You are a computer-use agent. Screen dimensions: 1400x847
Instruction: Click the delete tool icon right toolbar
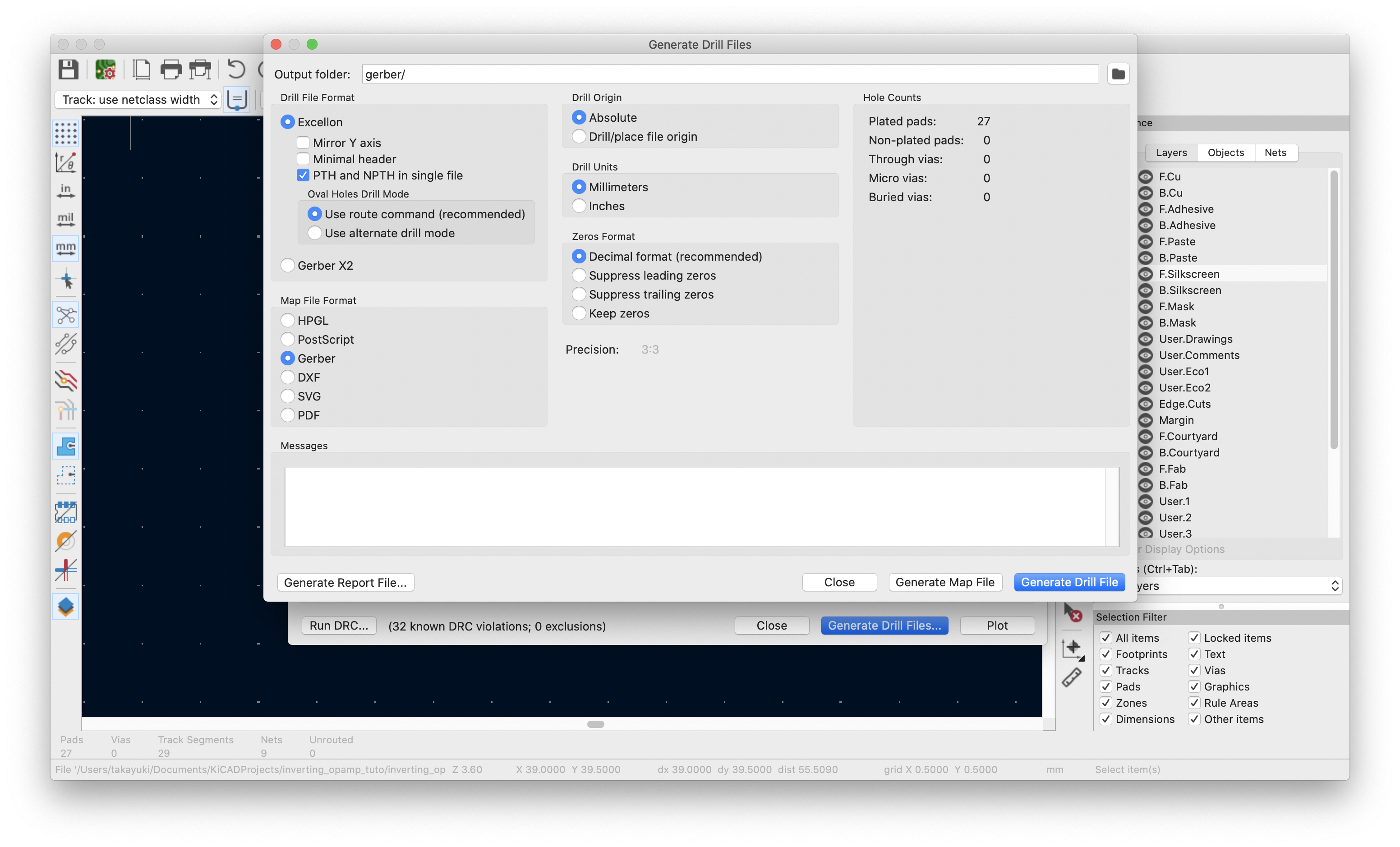pyautogui.click(x=1072, y=613)
